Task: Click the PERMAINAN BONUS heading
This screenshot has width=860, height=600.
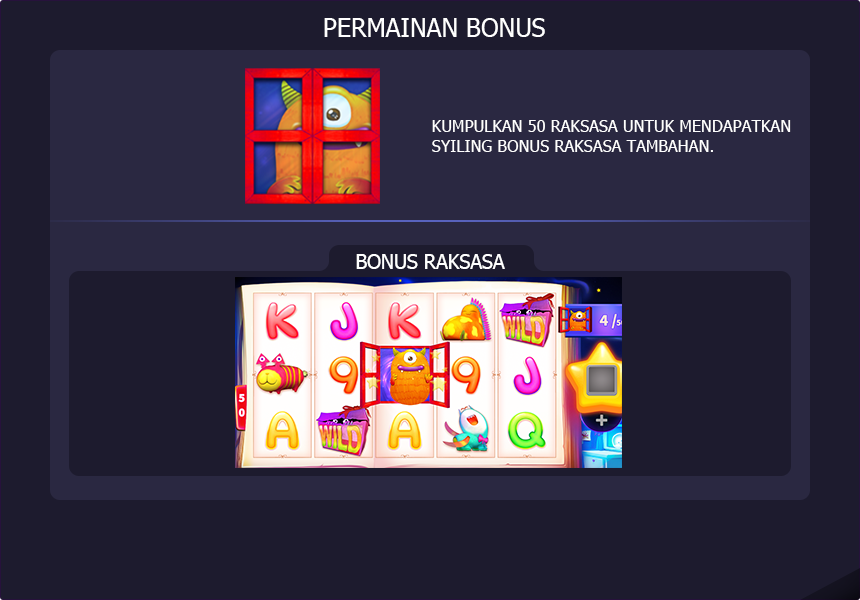Action: pos(434,28)
